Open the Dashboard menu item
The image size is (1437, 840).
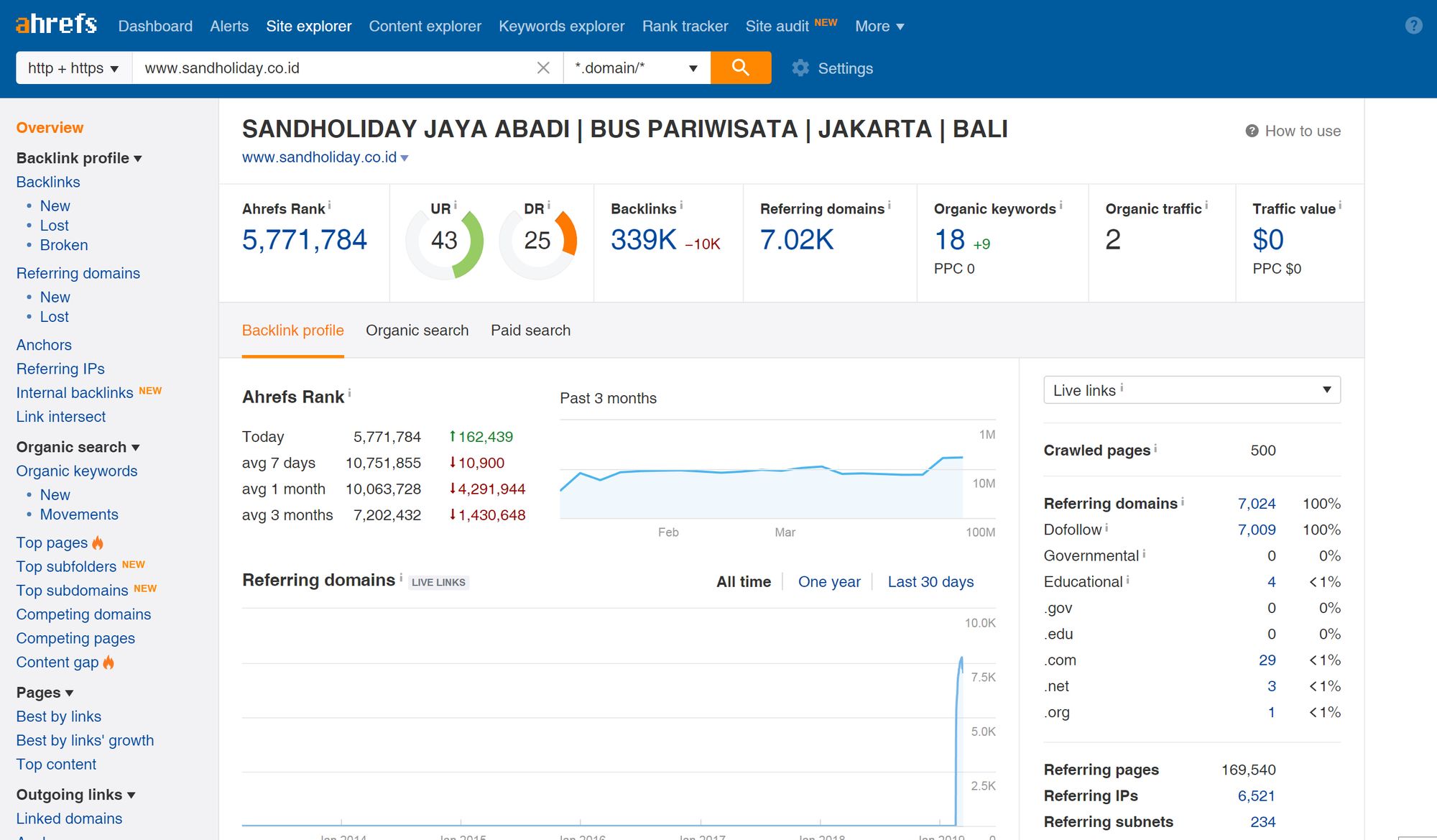[x=155, y=26]
